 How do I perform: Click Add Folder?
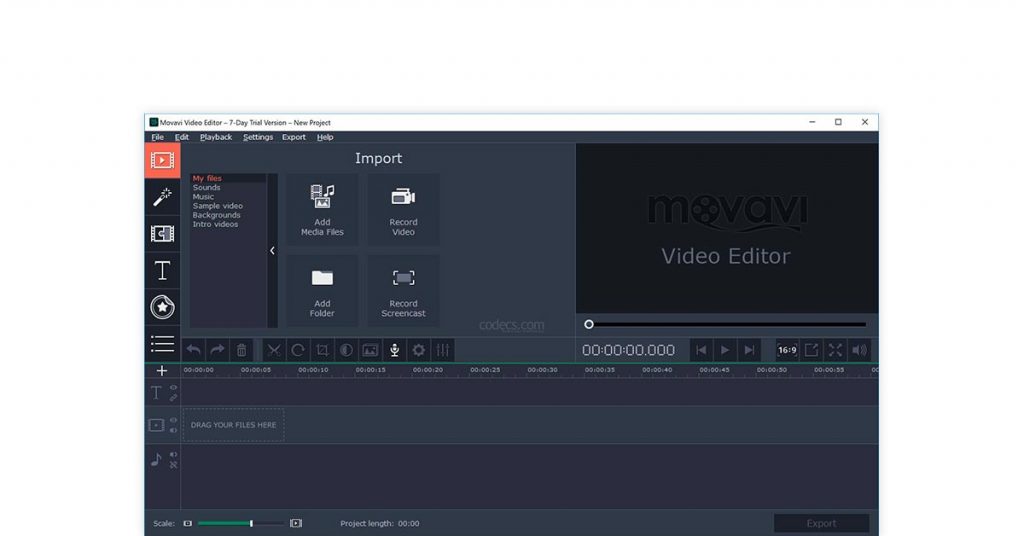point(322,291)
